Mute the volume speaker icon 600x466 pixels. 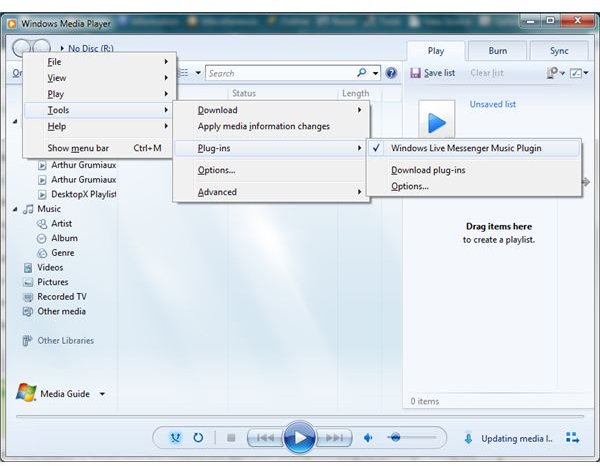[368, 437]
